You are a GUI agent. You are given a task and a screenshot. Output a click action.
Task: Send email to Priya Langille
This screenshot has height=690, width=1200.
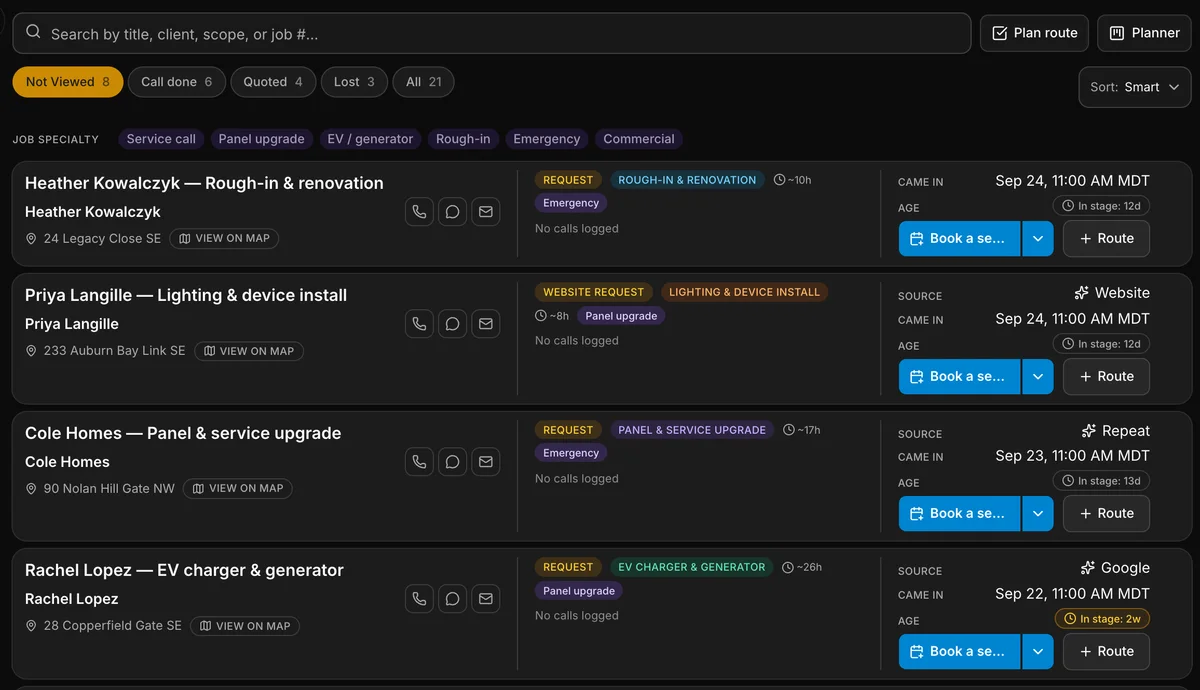486,324
